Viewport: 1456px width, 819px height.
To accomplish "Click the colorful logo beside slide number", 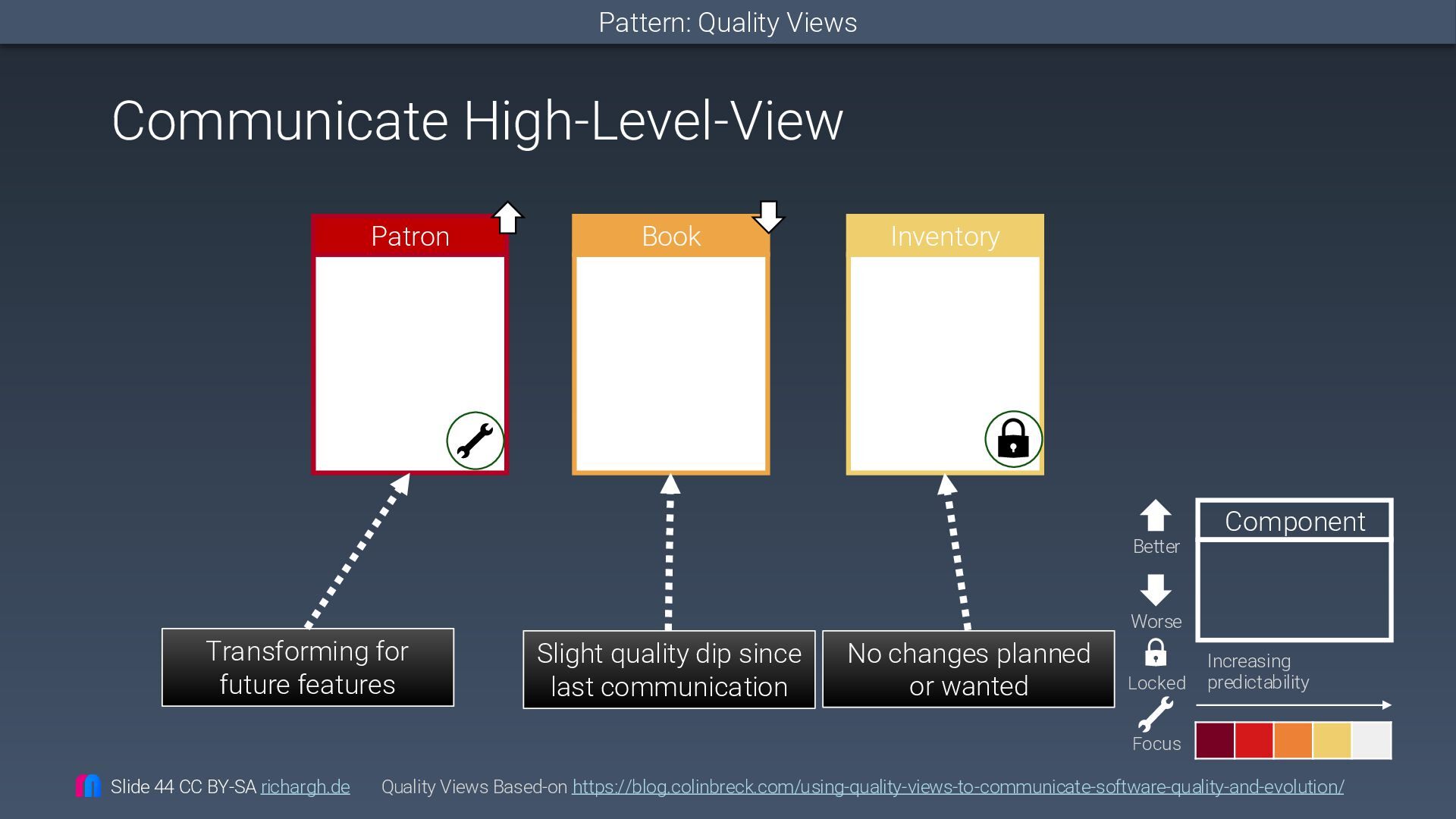I will point(89,786).
